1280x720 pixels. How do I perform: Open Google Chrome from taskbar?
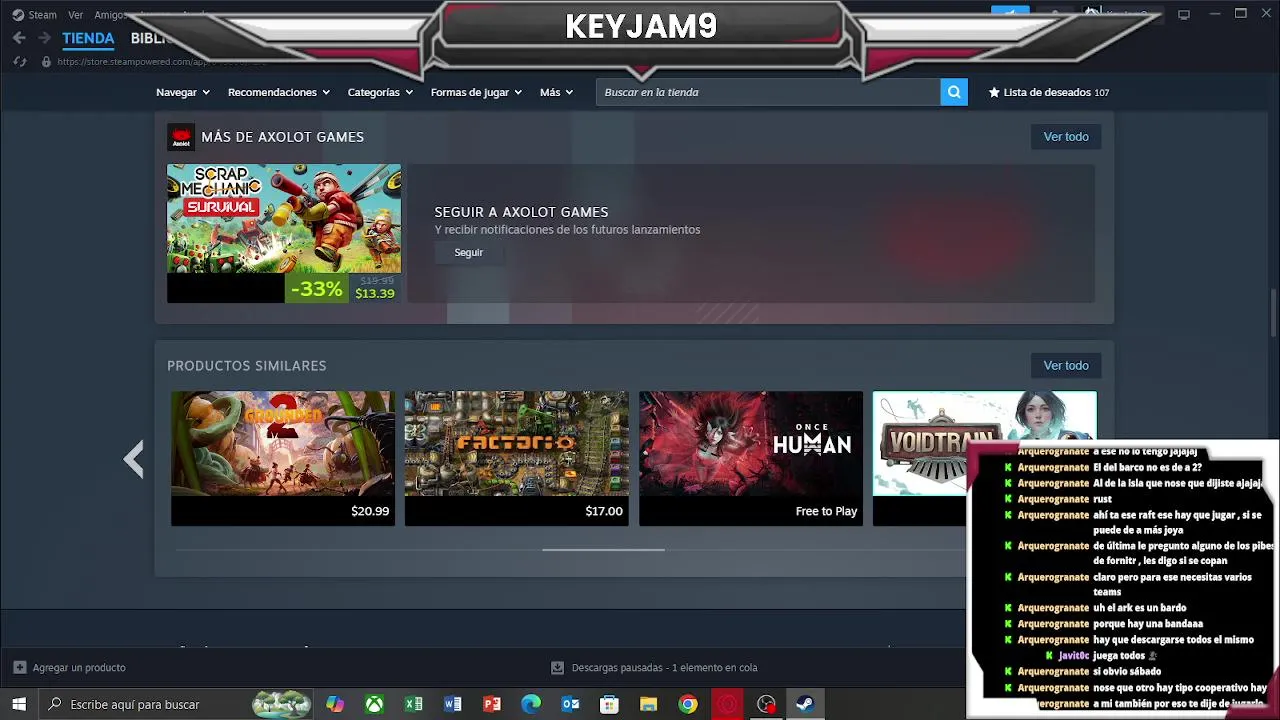(687, 704)
